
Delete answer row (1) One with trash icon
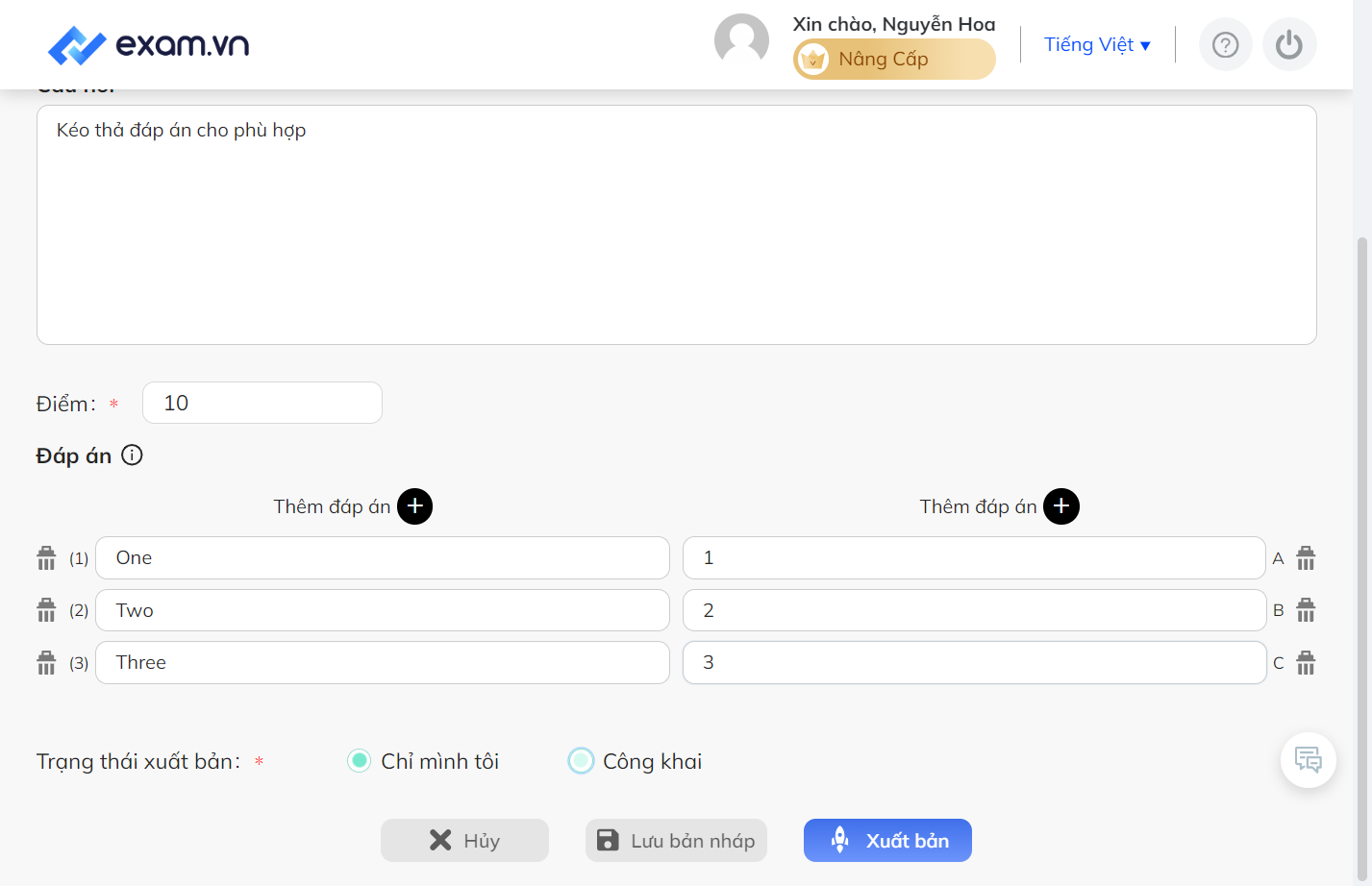click(x=46, y=558)
